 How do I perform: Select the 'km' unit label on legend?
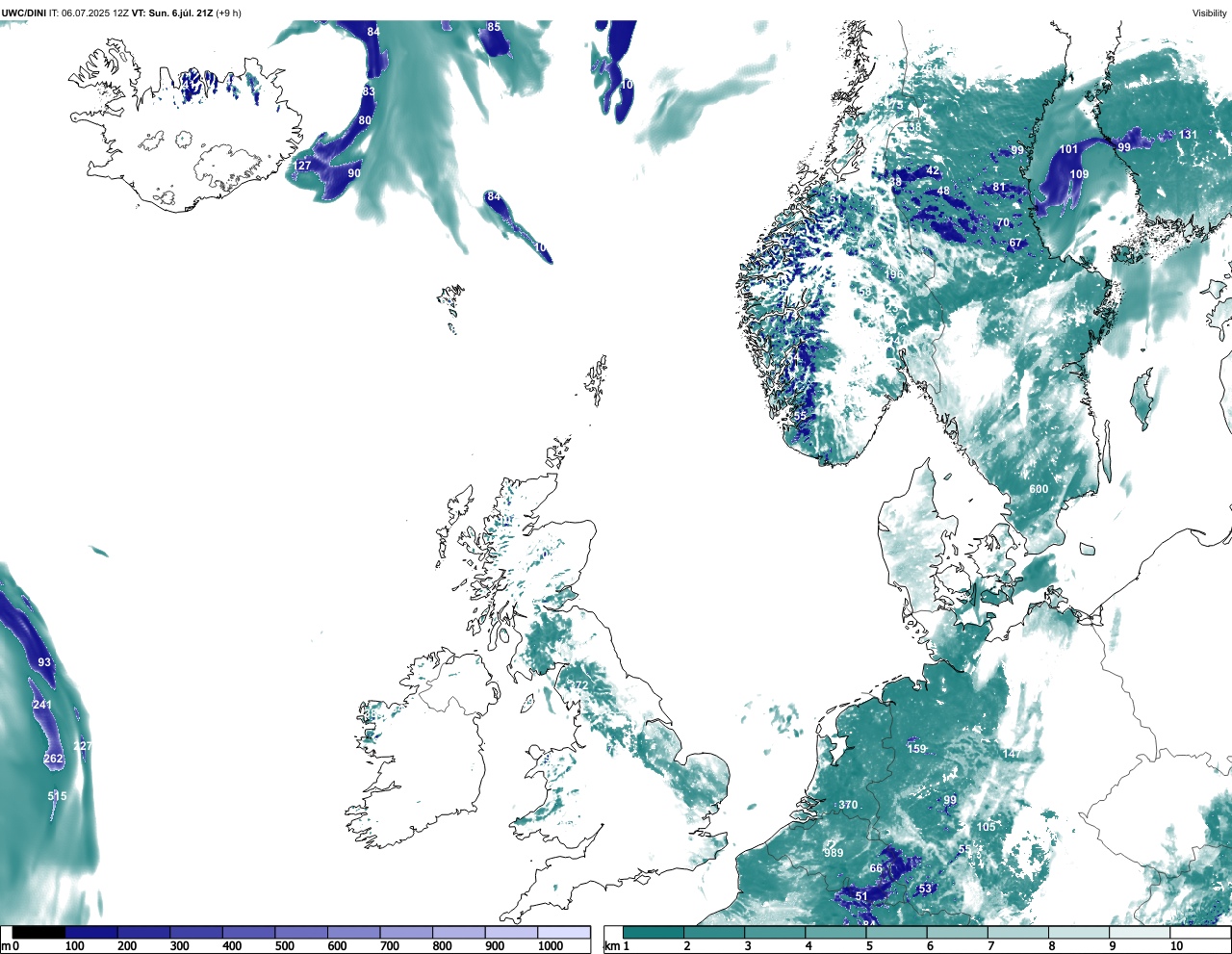coord(612,946)
